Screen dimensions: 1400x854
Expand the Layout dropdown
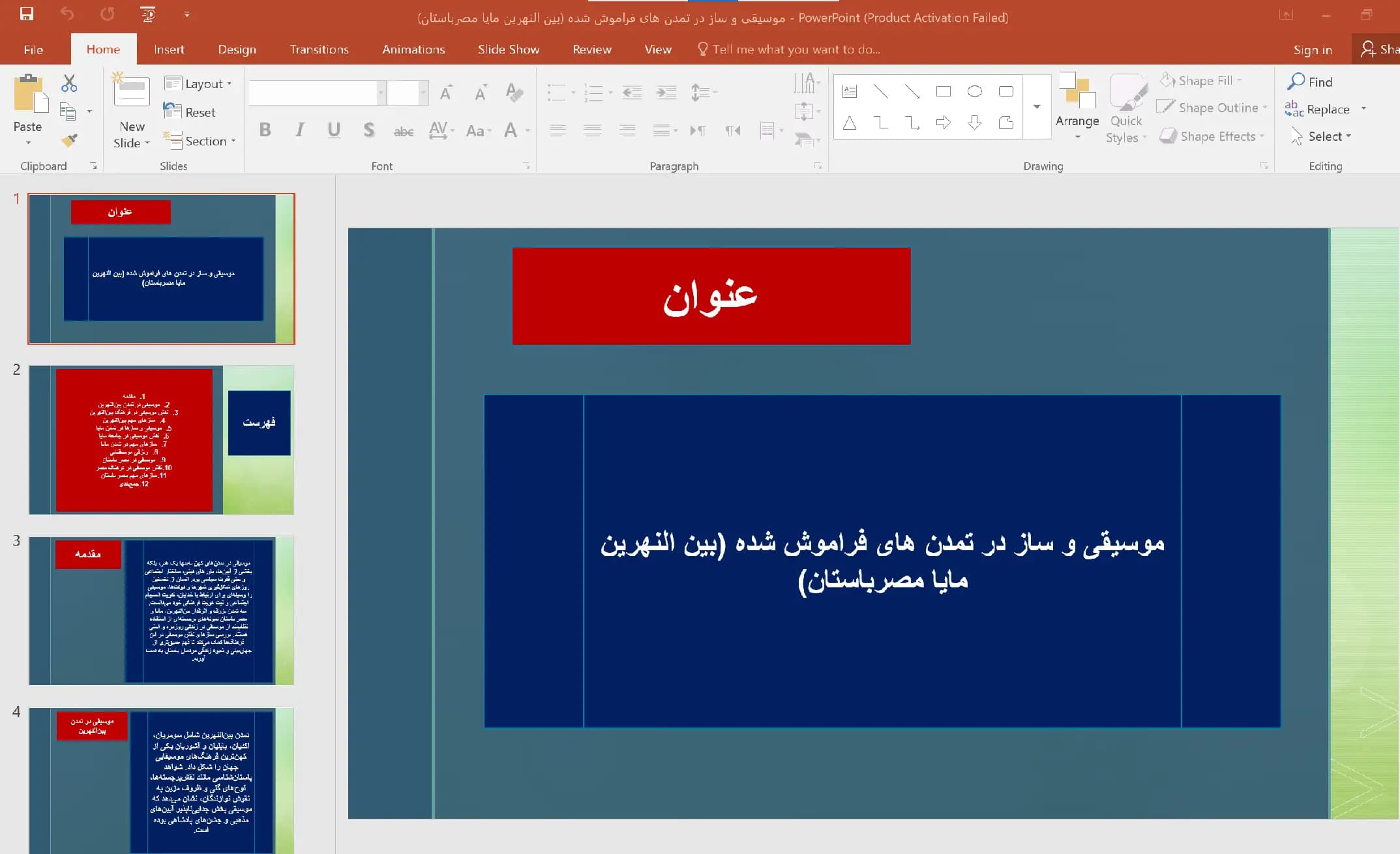198,83
